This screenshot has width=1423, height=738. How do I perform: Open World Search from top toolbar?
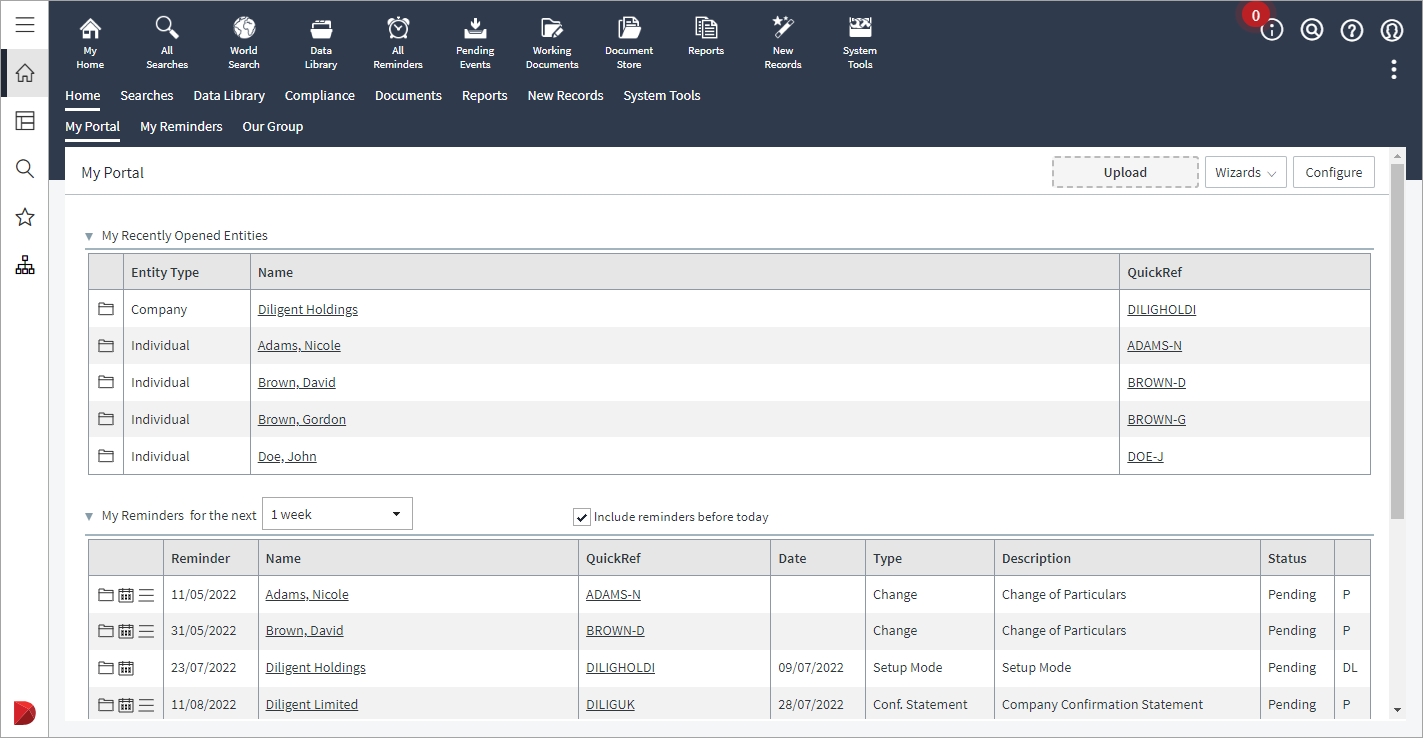pyautogui.click(x=243, y=43)
